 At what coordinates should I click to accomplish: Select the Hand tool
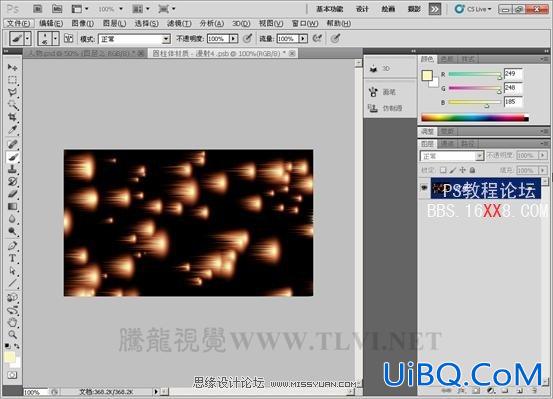12,322
